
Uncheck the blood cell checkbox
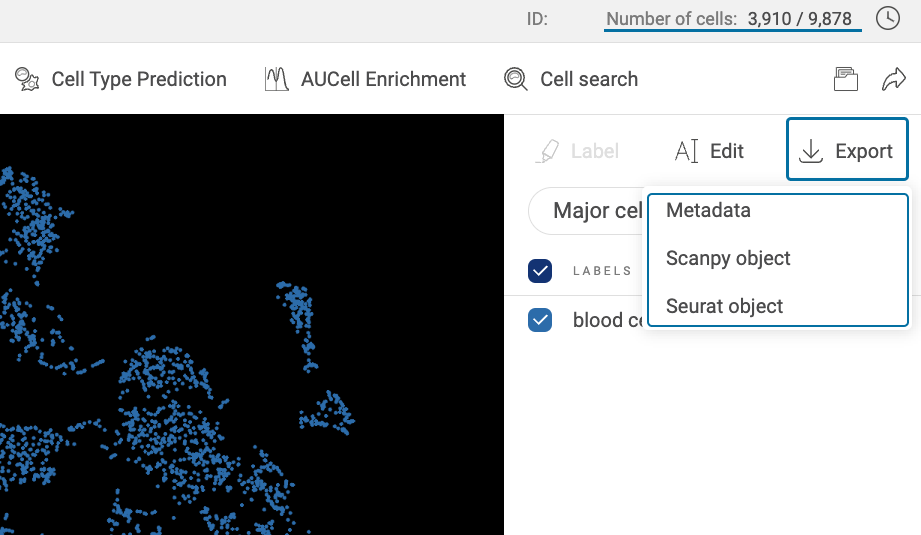point(540,320)
